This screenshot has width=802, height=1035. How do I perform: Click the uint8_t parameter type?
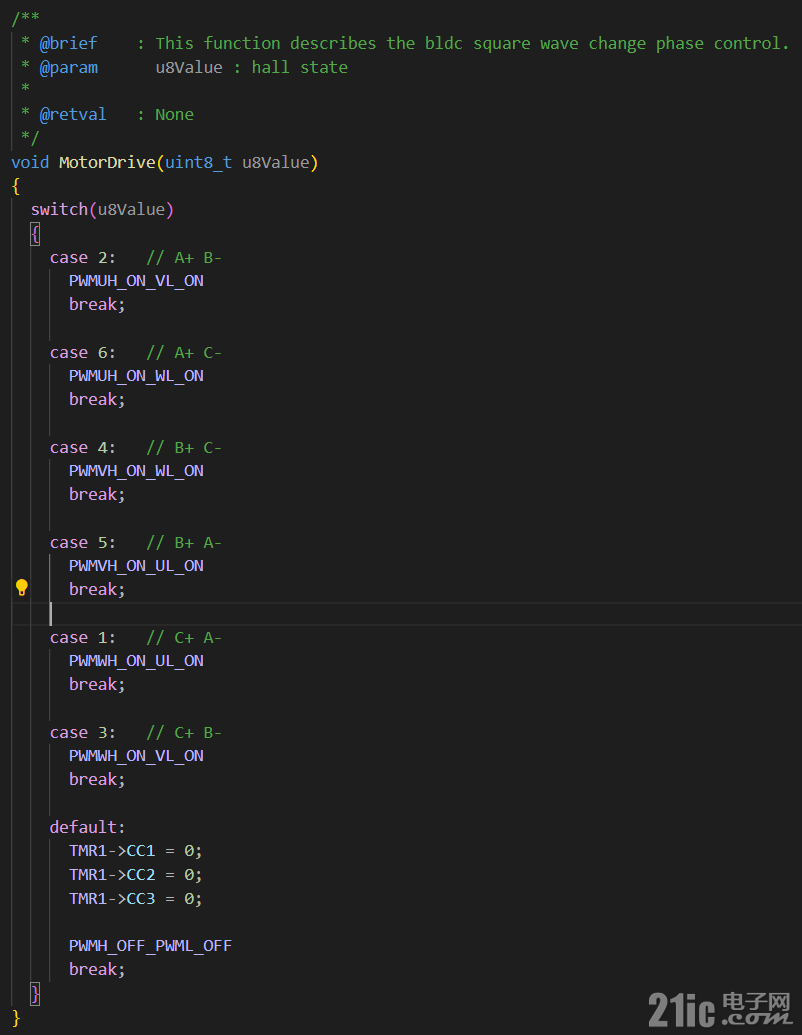point(198,162)
